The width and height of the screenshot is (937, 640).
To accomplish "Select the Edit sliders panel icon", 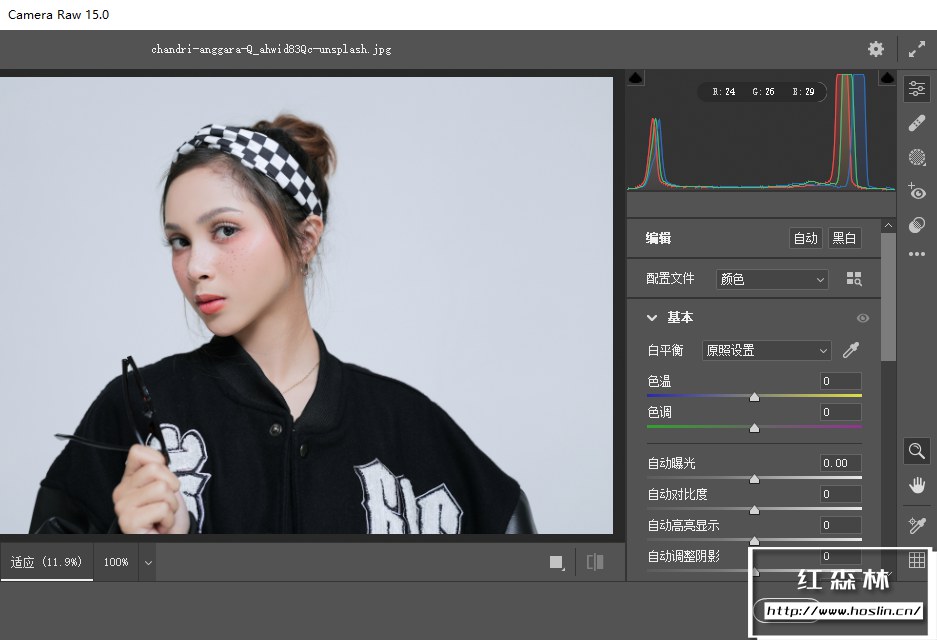I will click(x=917, y=89).
